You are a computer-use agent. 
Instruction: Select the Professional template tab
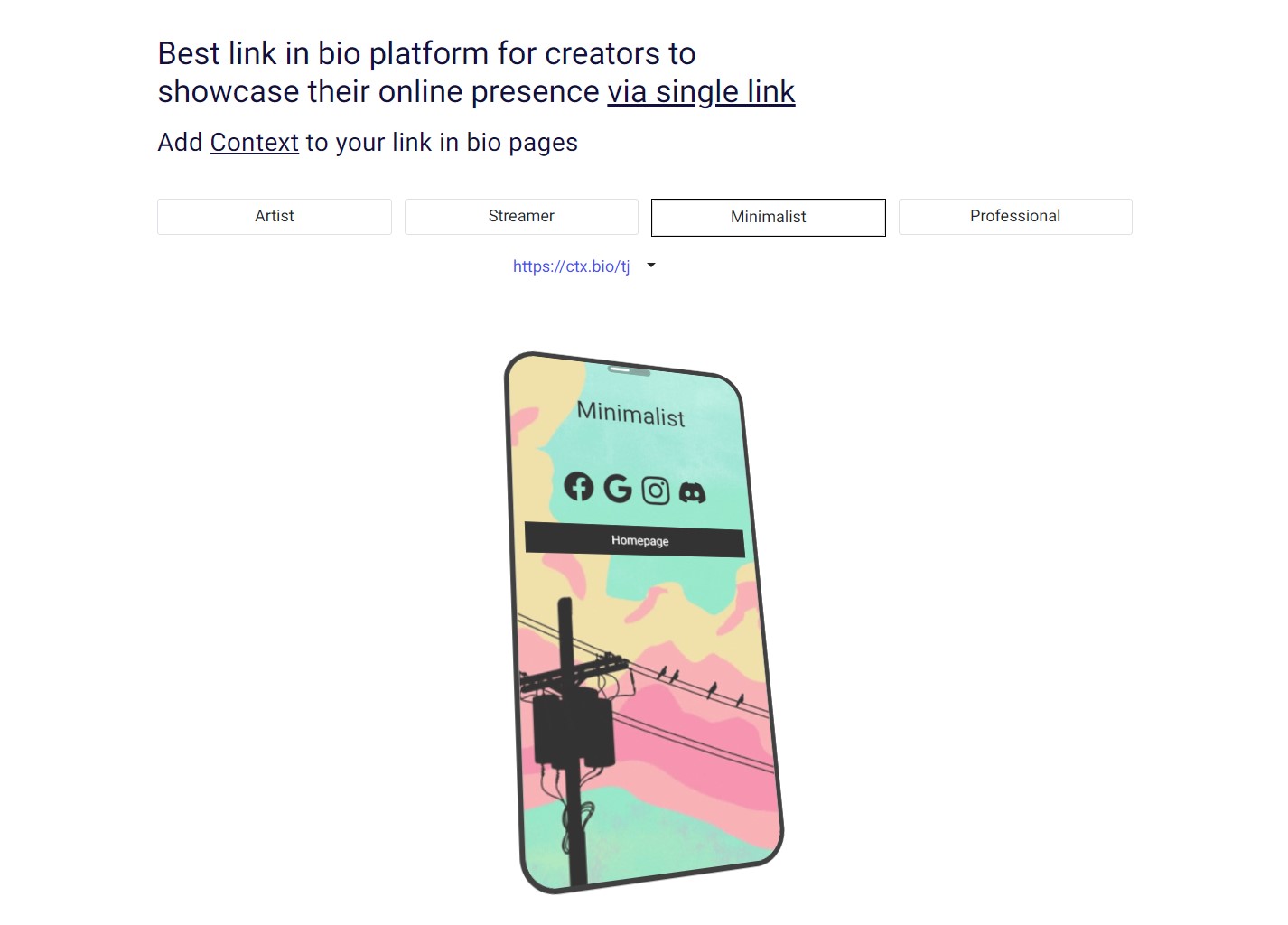[1015, 217]
